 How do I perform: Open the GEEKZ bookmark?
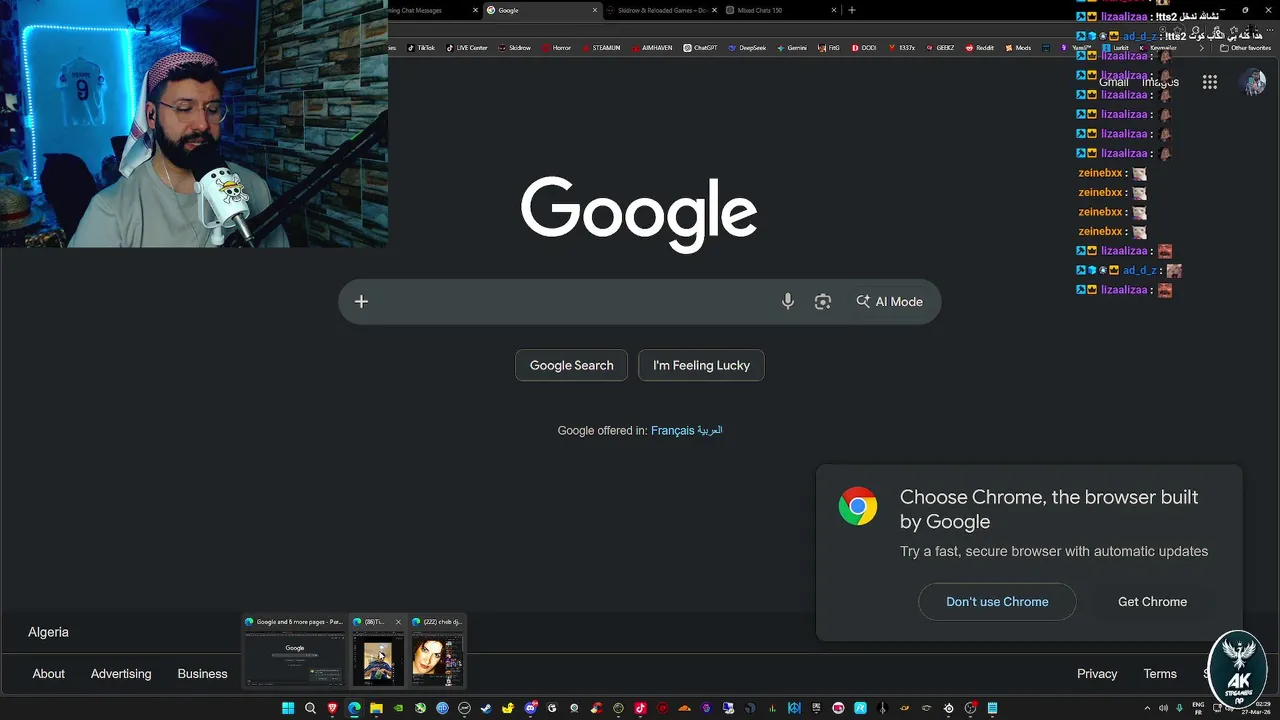tap(941, 47)
